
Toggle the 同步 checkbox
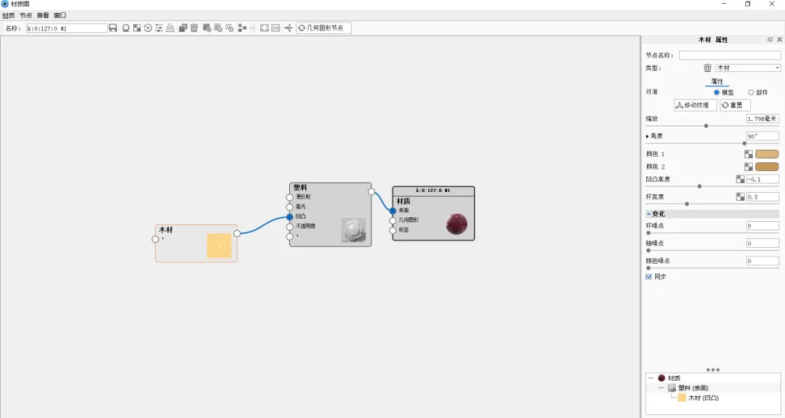coord(649,277)
